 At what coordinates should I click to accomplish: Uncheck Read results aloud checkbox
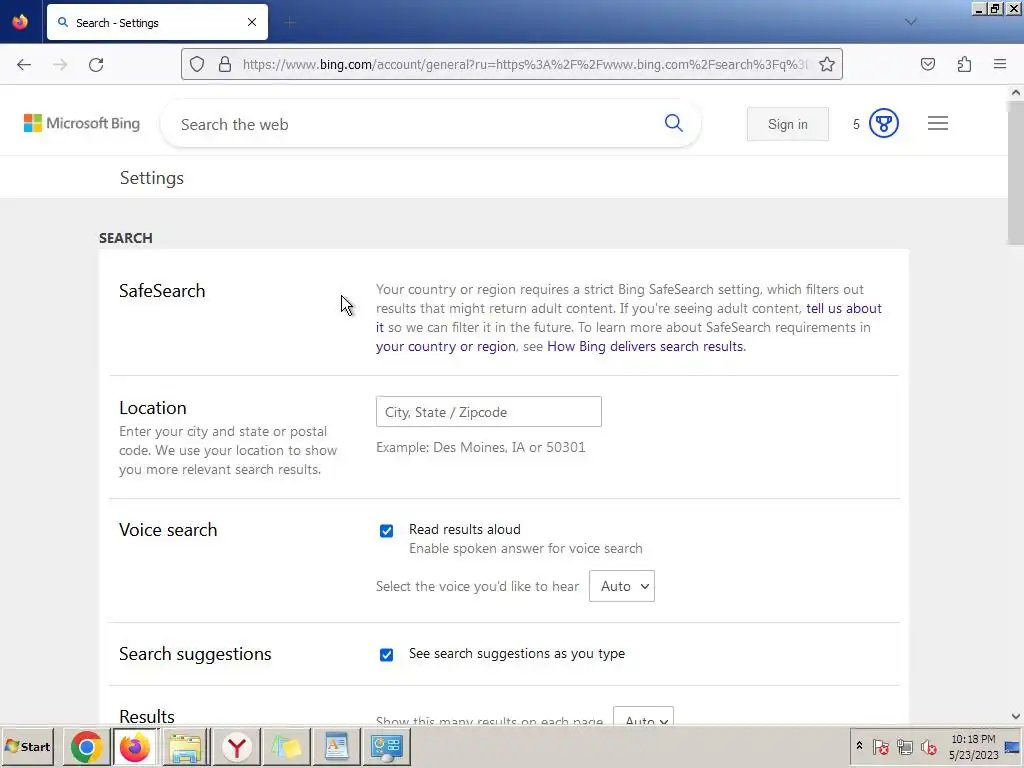point(387,530)
